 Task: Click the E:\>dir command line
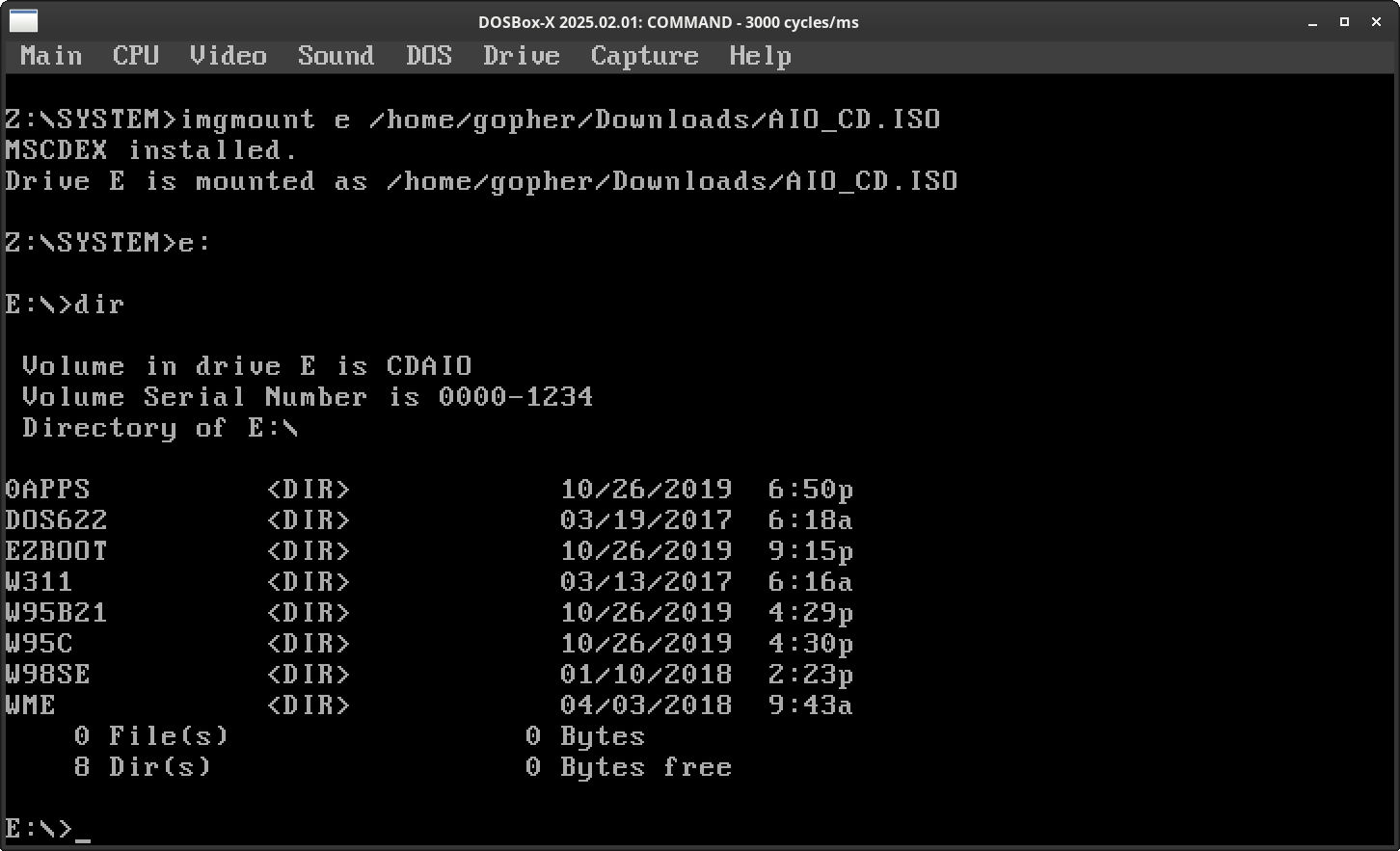(x=65, y=305)
